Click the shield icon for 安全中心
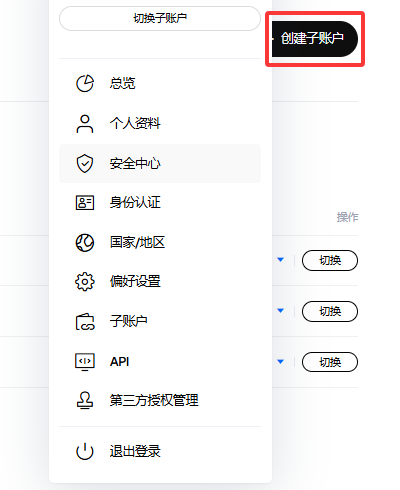The image size is (400, 490). click(85, 163)
